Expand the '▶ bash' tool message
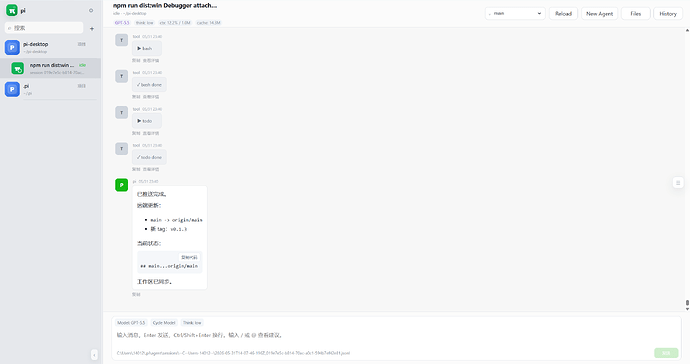Image resolution: width=690 pixels, height=364 pixels. 147,48
